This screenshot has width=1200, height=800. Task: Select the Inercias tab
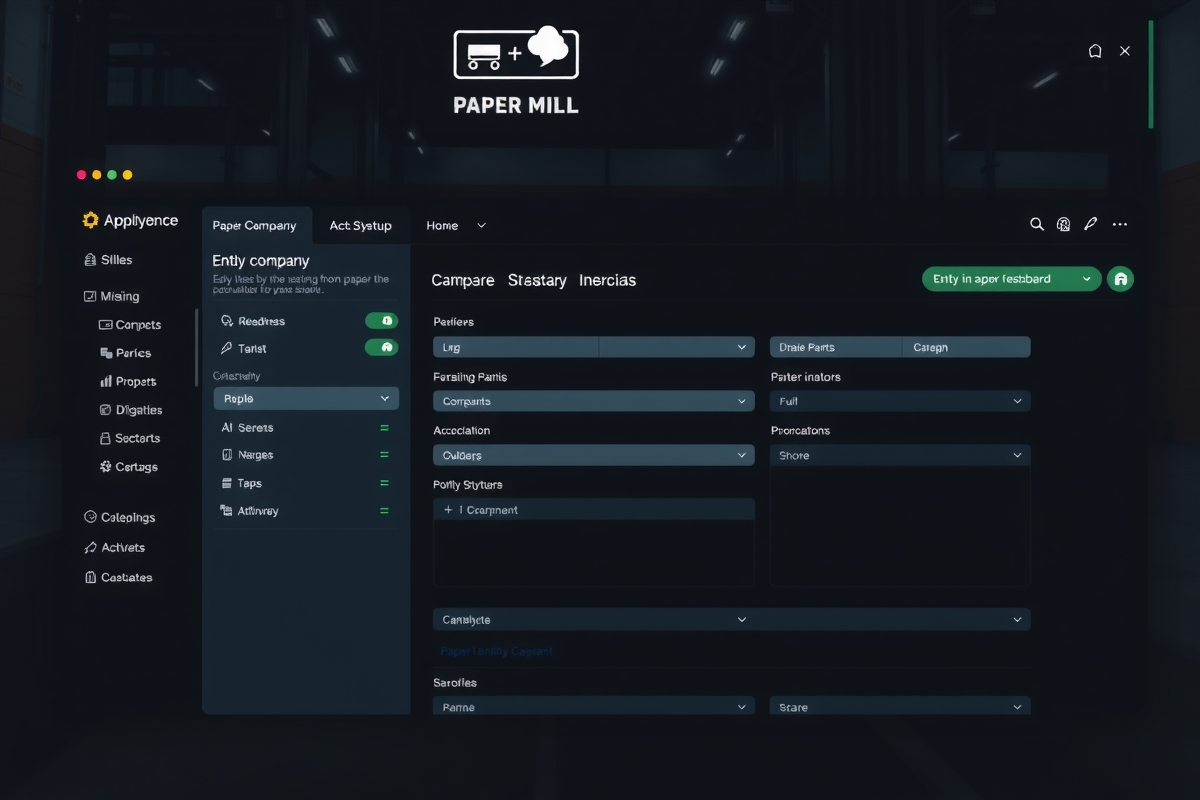coord(607,280)
